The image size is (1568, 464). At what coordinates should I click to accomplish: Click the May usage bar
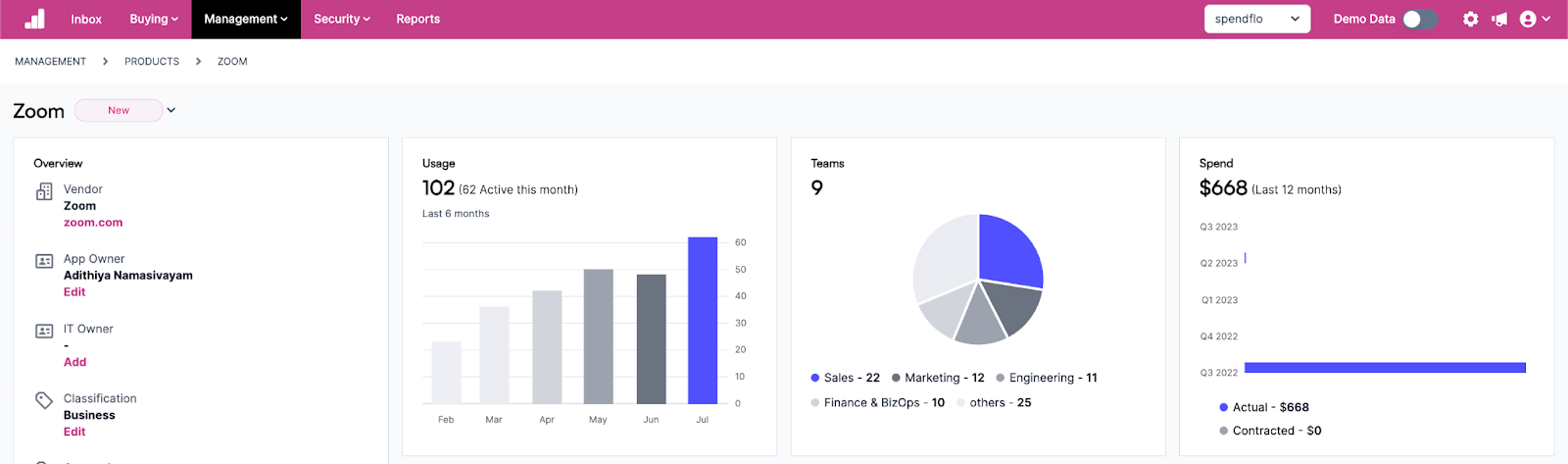point(599,336)
